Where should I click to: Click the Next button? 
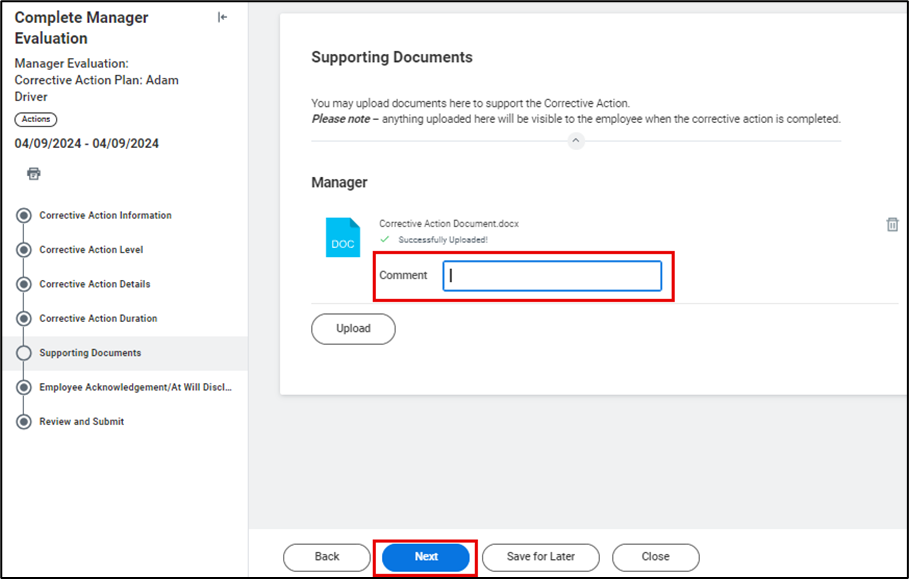[x=426, y=557]
